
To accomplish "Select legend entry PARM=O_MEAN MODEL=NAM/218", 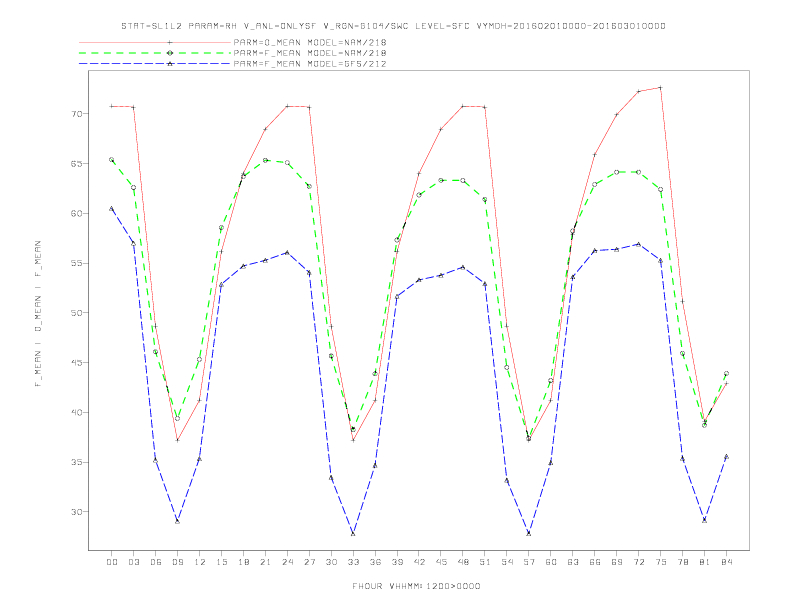I will pyautogui.click(x=310, y=42).
